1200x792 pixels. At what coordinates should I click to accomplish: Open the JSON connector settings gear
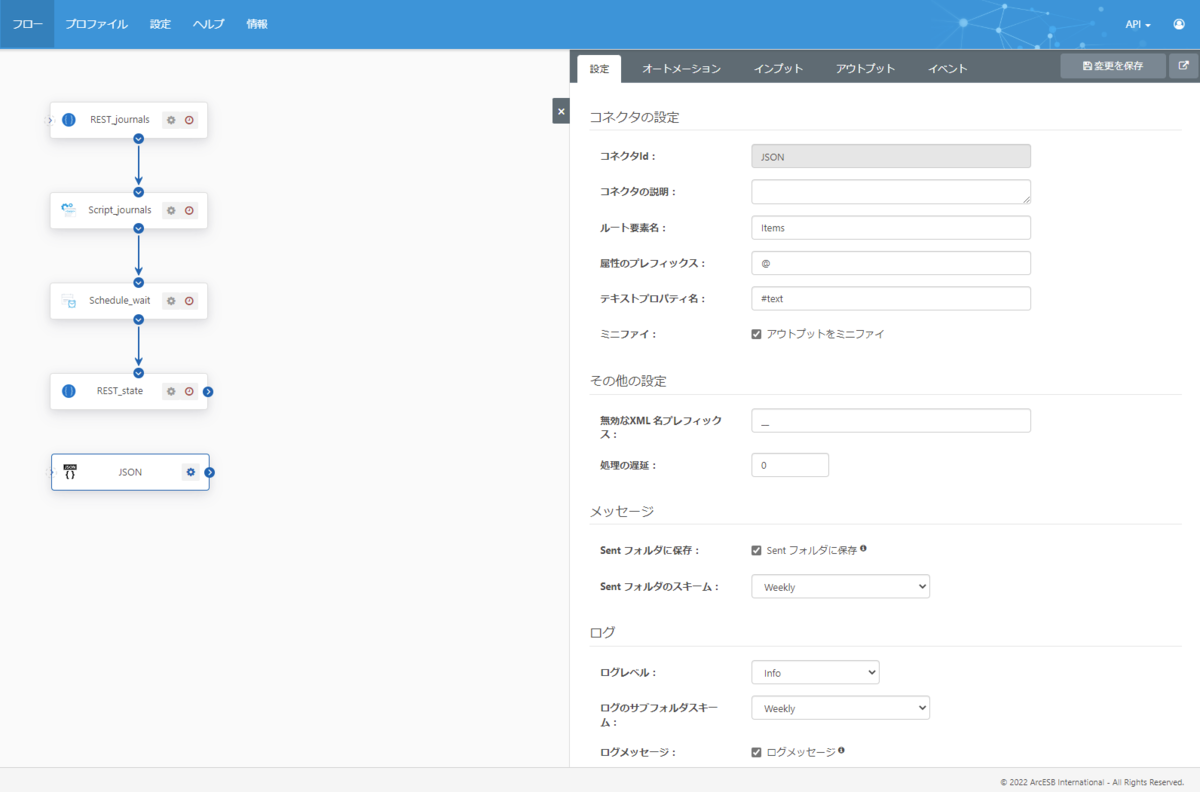[x=190, y=471]
